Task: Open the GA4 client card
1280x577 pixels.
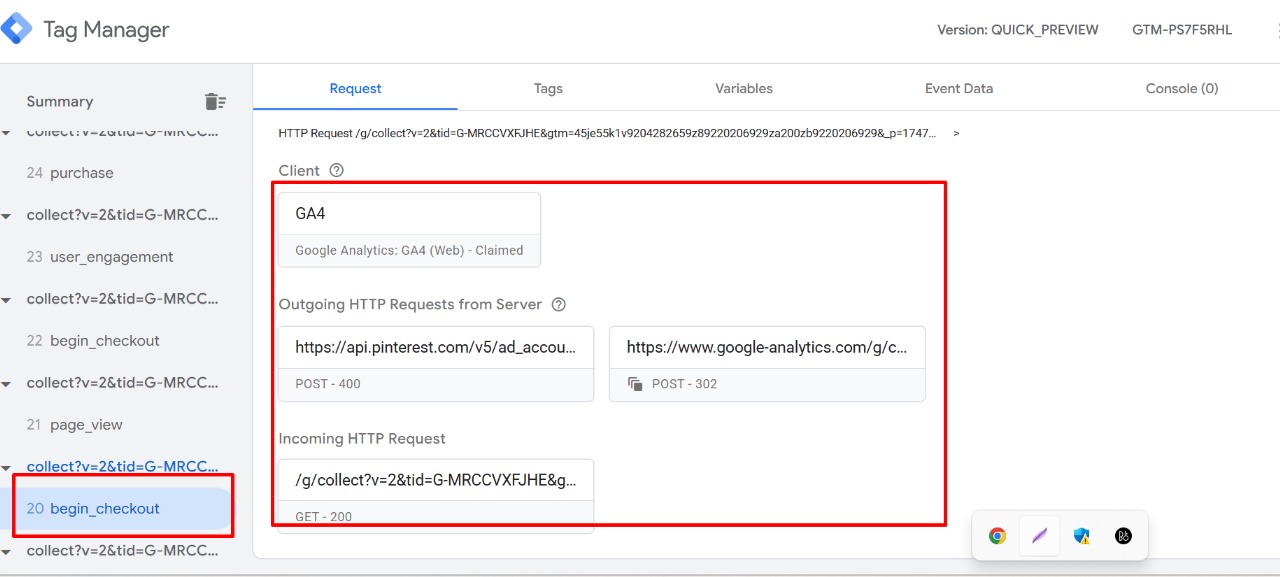Action: 409,230
